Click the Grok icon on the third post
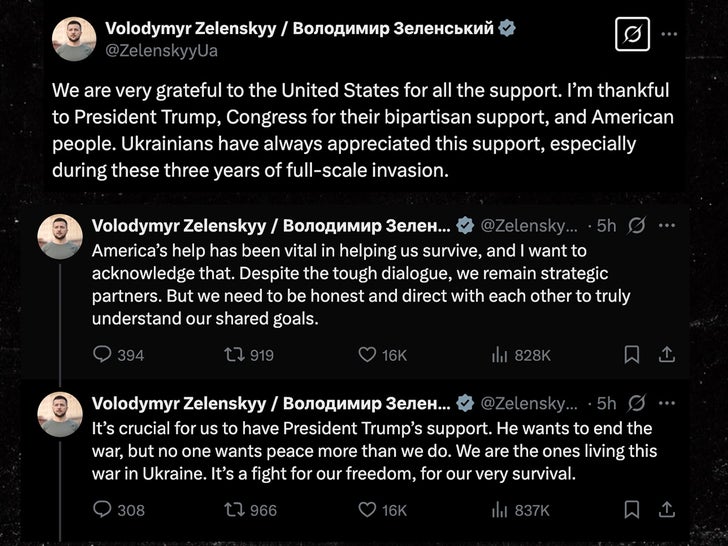This screenshot has width=728, height=546. (636, 404)
